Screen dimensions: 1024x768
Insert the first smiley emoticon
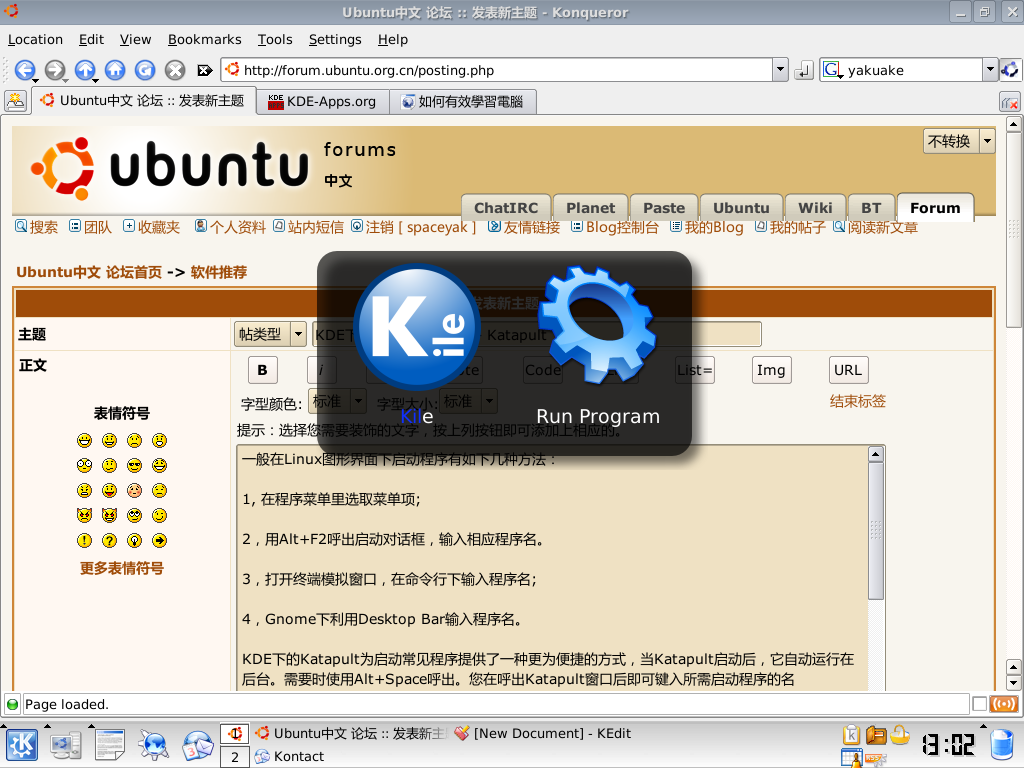(84, 441)
